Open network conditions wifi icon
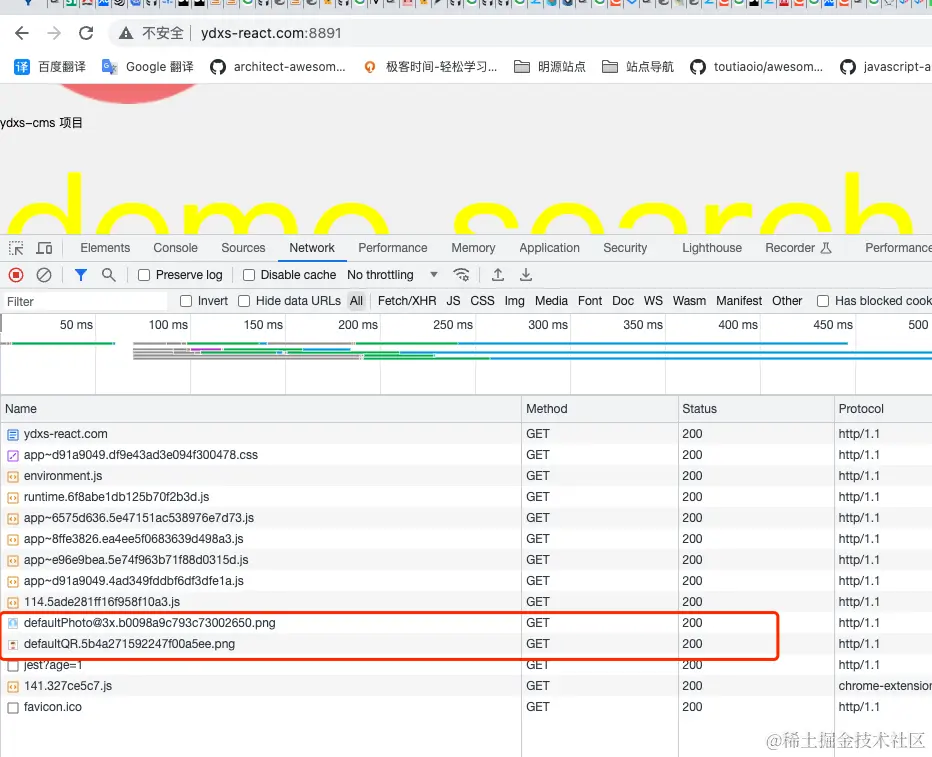The height and width of the screenshot is (757, 932). (461, 275)
